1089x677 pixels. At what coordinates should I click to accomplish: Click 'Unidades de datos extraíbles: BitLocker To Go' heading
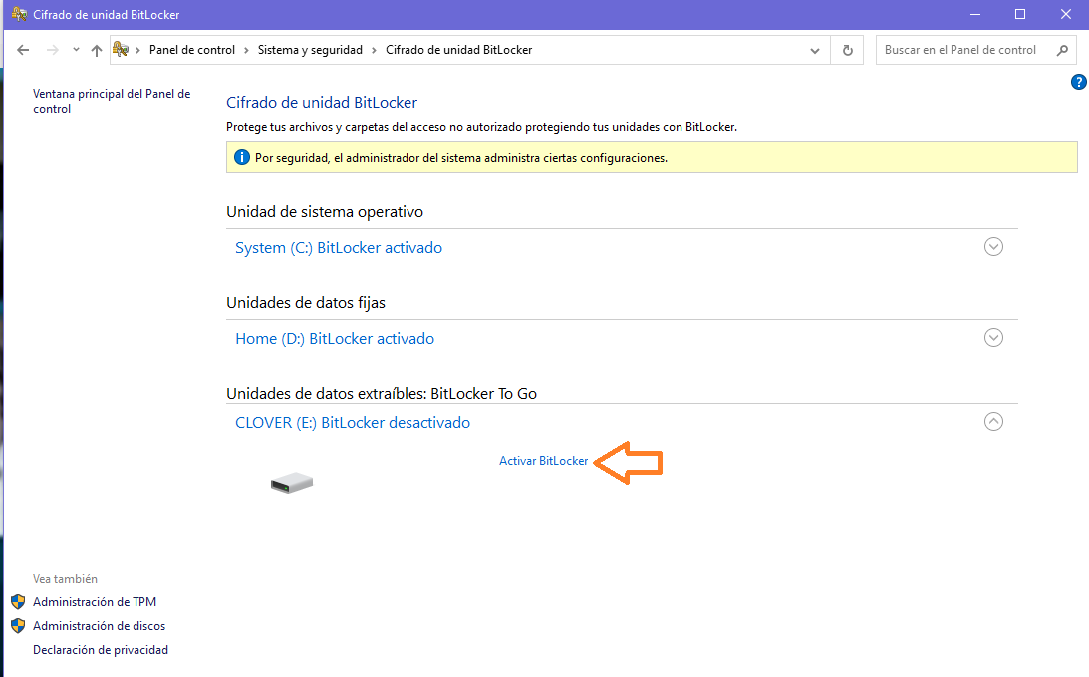click(x=381, y=394)
